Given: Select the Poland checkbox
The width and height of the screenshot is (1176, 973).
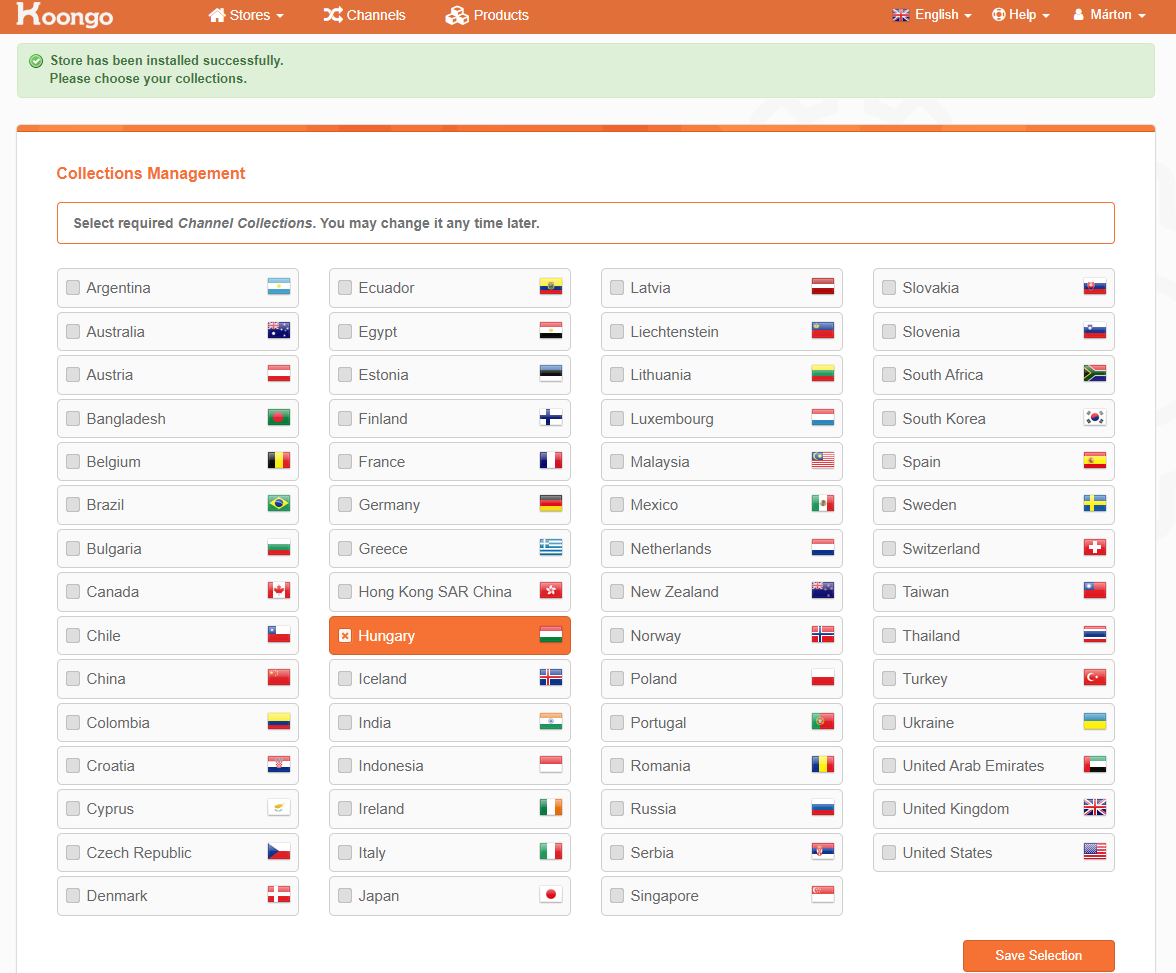Looking at the screenshot, I should click(x=616, y=679).
